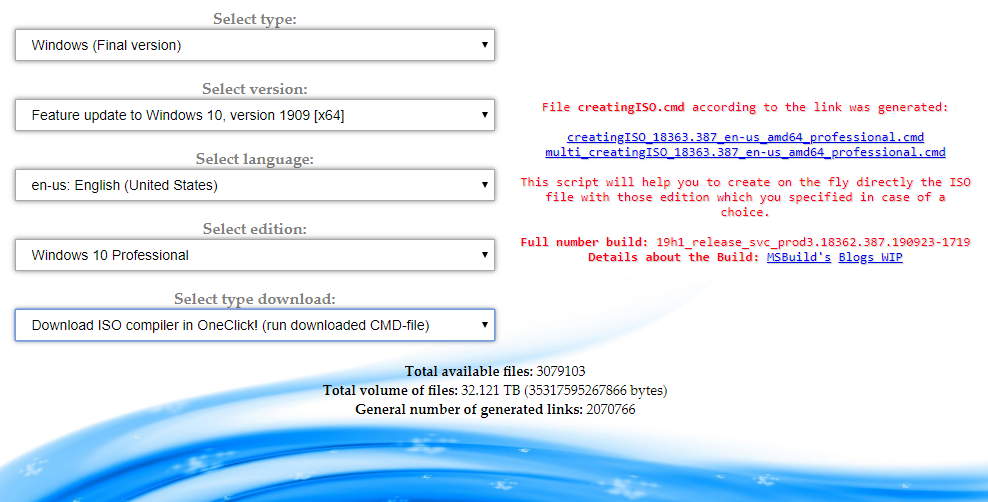988x502 pixels.
Task: Click 'File creatingISO.cmd according to the link' text
Action: tap(745, 107)
